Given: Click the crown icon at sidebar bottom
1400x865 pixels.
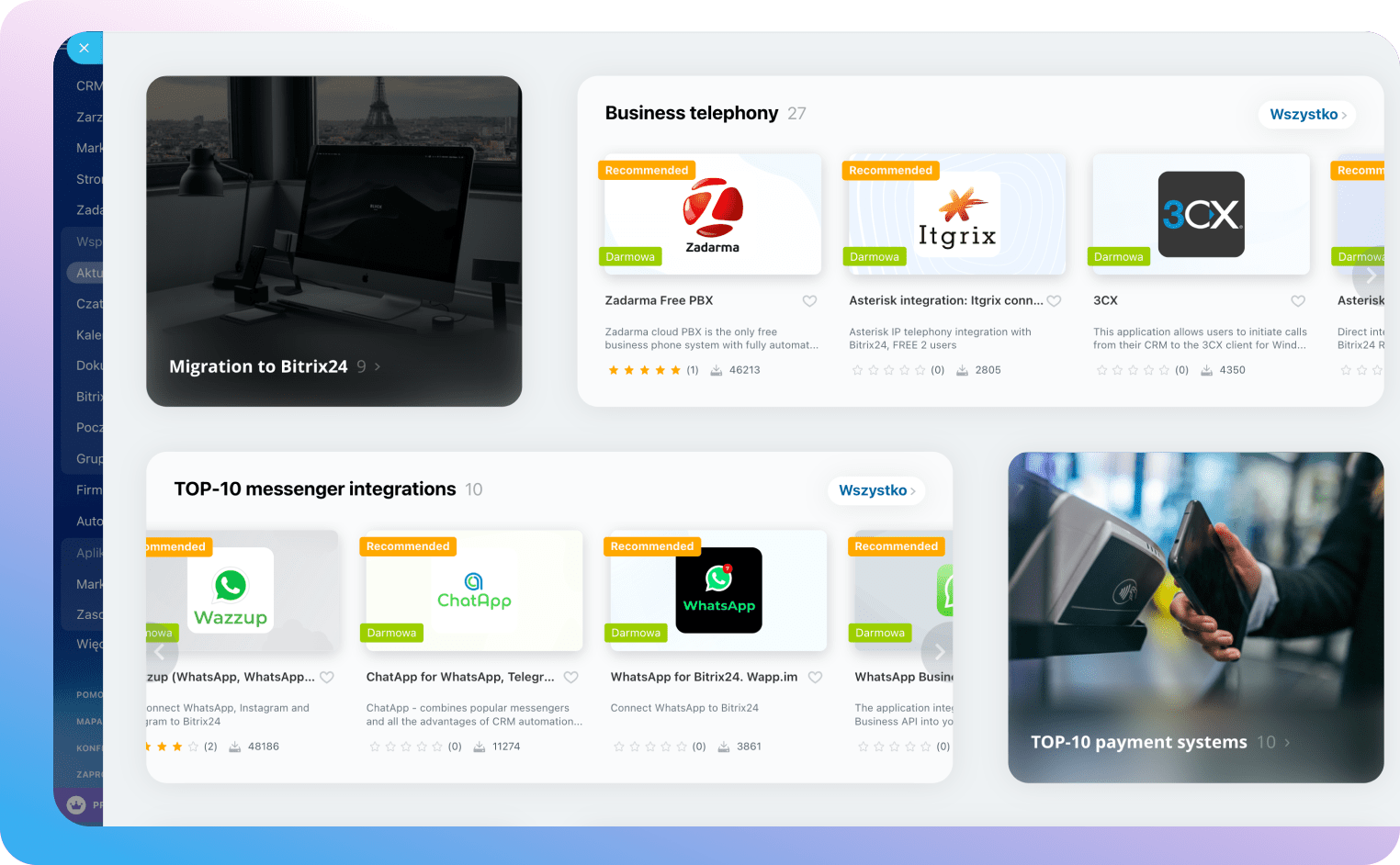Looking at the screenshot, I should coord(76,804).
